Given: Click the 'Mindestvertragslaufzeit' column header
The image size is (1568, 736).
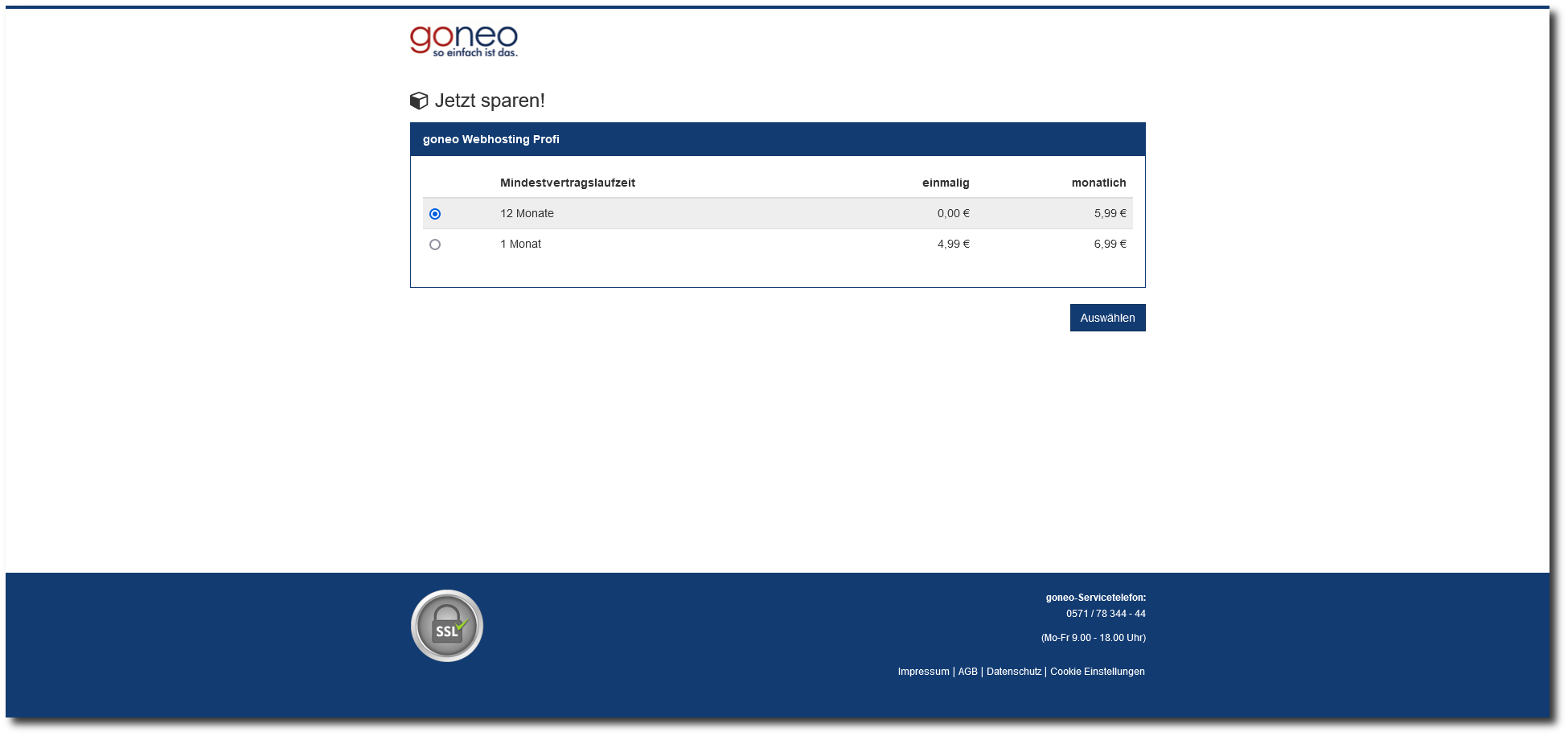Looking at the screenshot, I should 567,183.
